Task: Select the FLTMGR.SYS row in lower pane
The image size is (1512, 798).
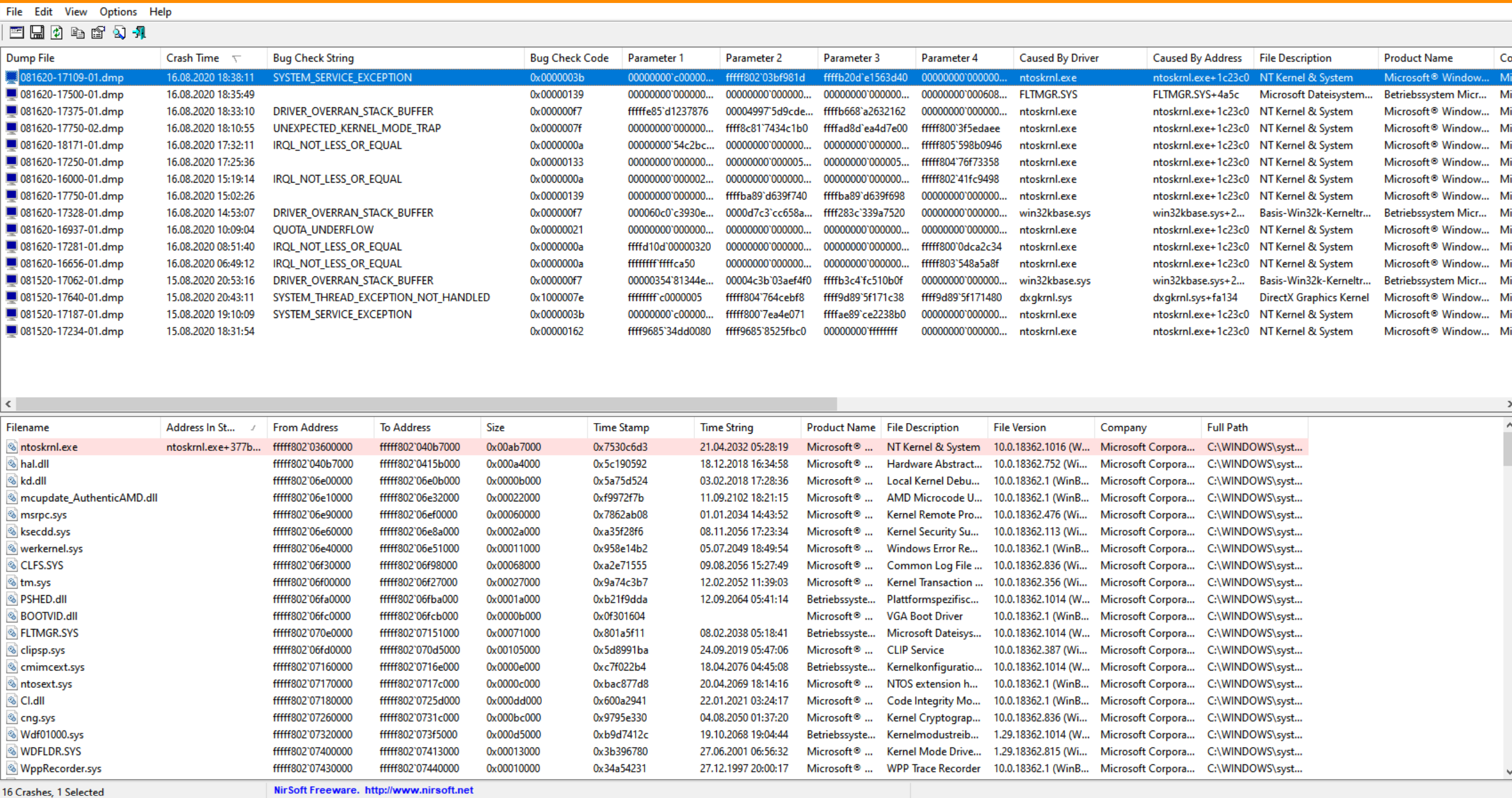Action: coord(49,633)
